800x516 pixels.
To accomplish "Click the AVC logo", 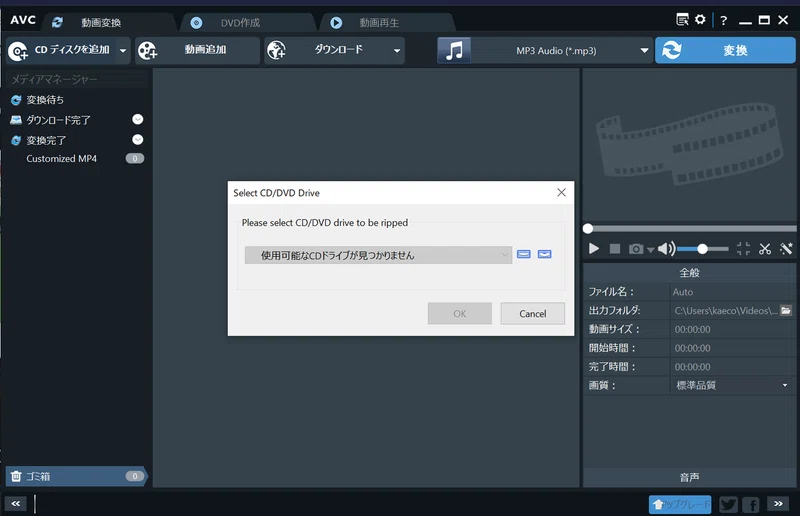I will (23, 20).
